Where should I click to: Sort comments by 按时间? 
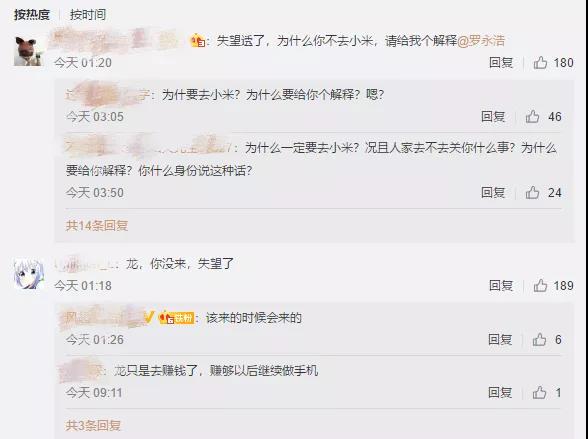88,15
